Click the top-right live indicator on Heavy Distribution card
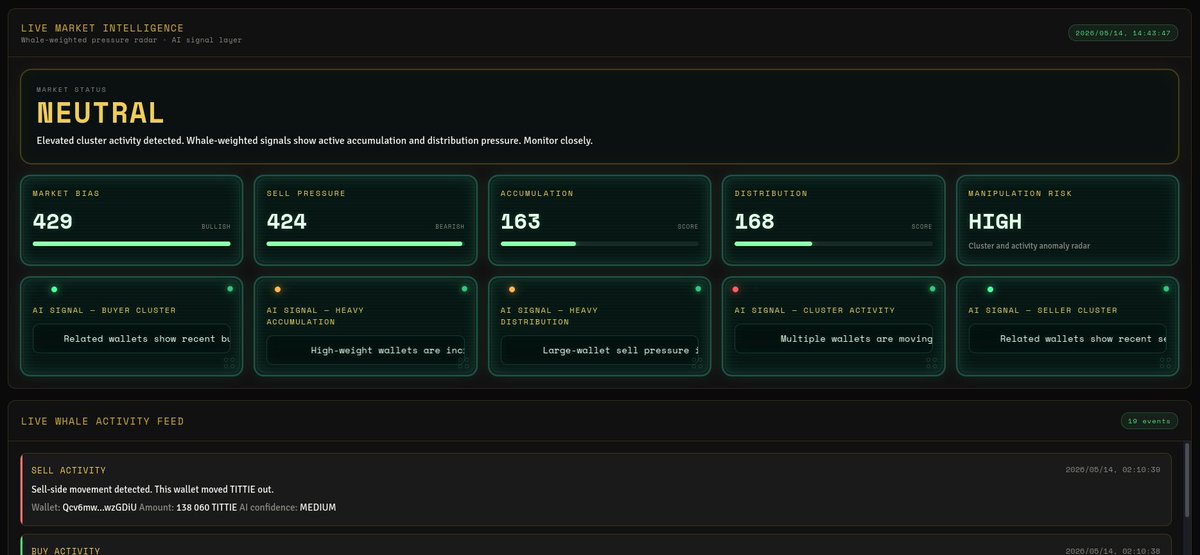 click(x=698, y=289)
